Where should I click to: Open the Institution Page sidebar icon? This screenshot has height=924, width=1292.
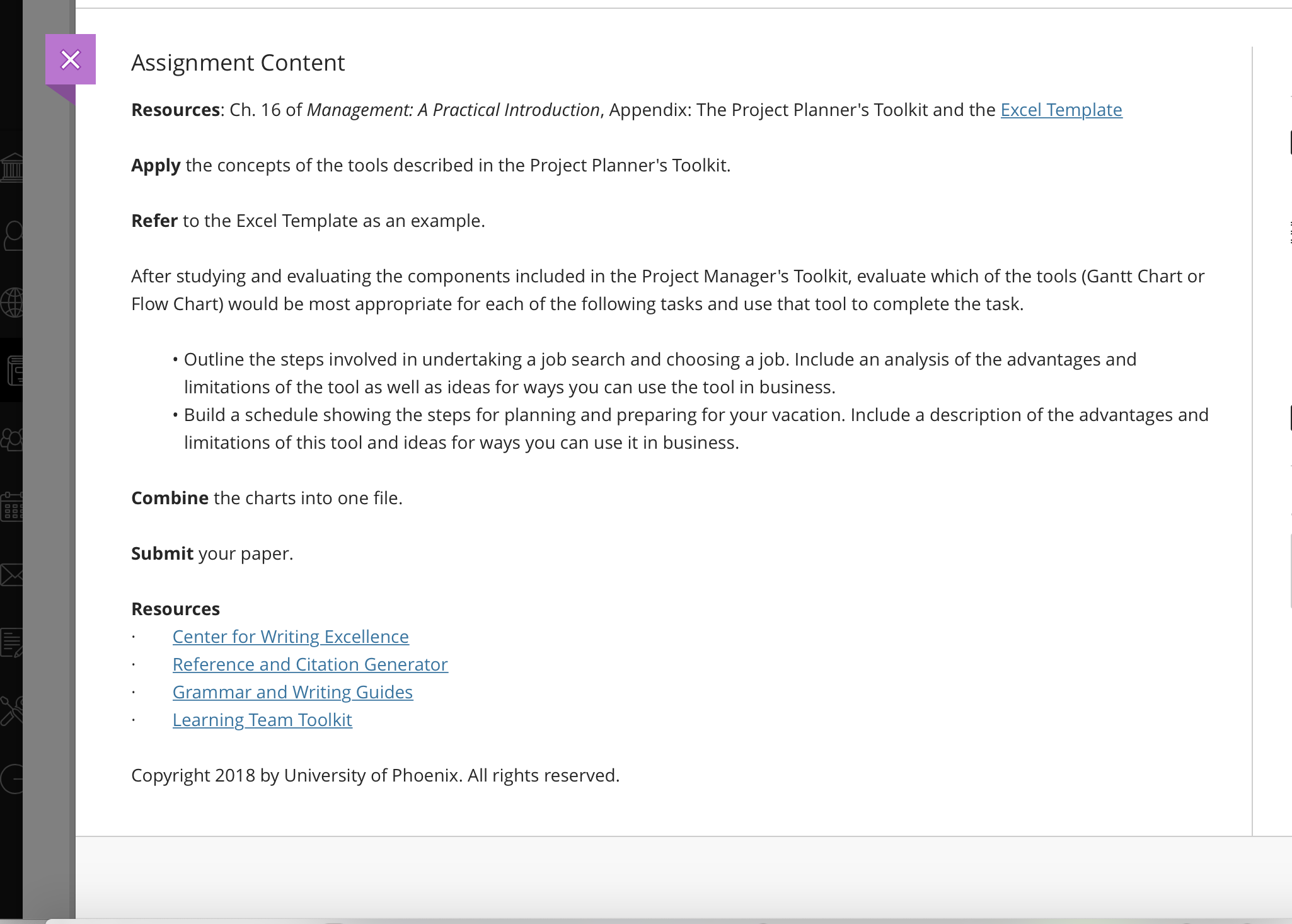click(x=13, y=168)
